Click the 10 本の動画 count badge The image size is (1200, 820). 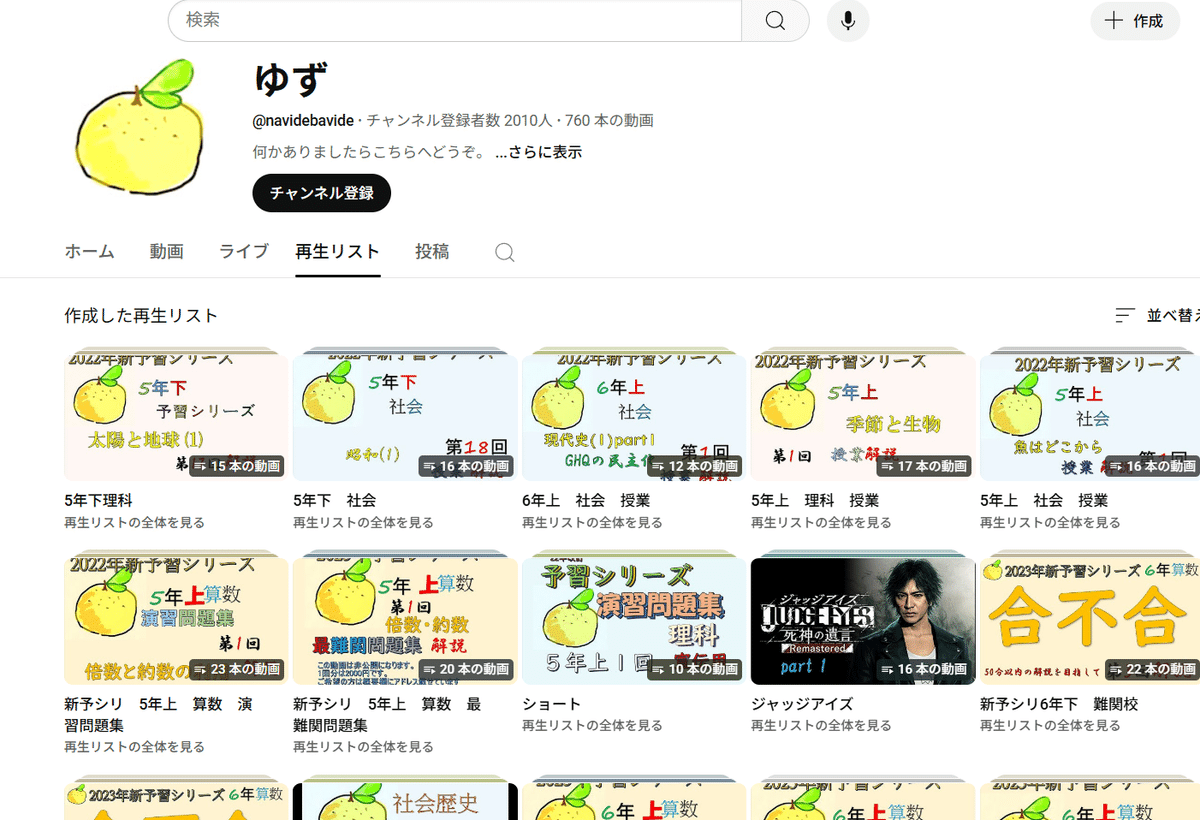[694, 669]
